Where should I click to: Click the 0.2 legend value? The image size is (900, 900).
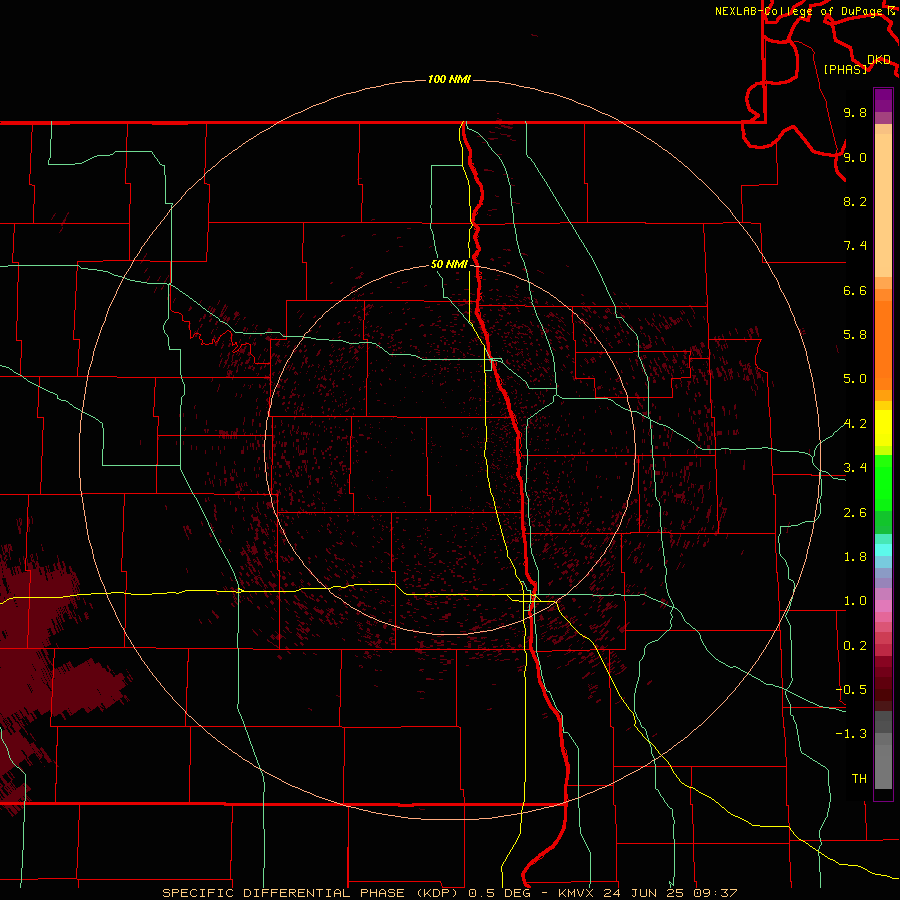coord(855,646)
